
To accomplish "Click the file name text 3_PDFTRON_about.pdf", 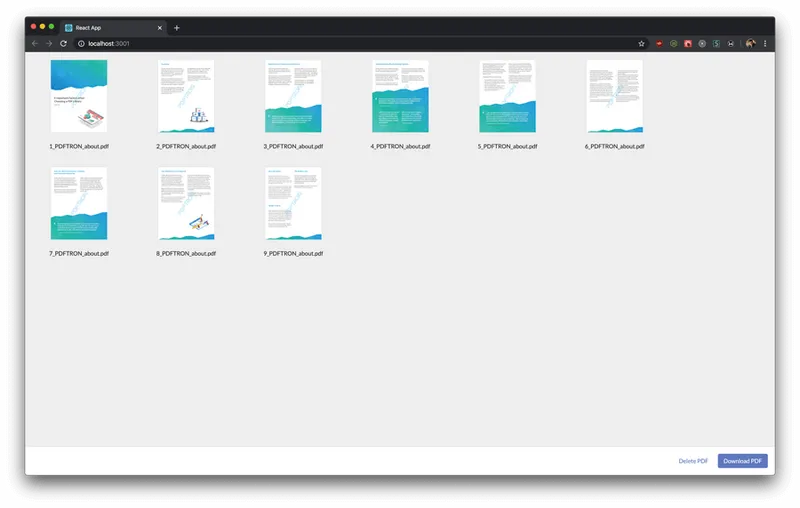I will [x=293, y=146].
